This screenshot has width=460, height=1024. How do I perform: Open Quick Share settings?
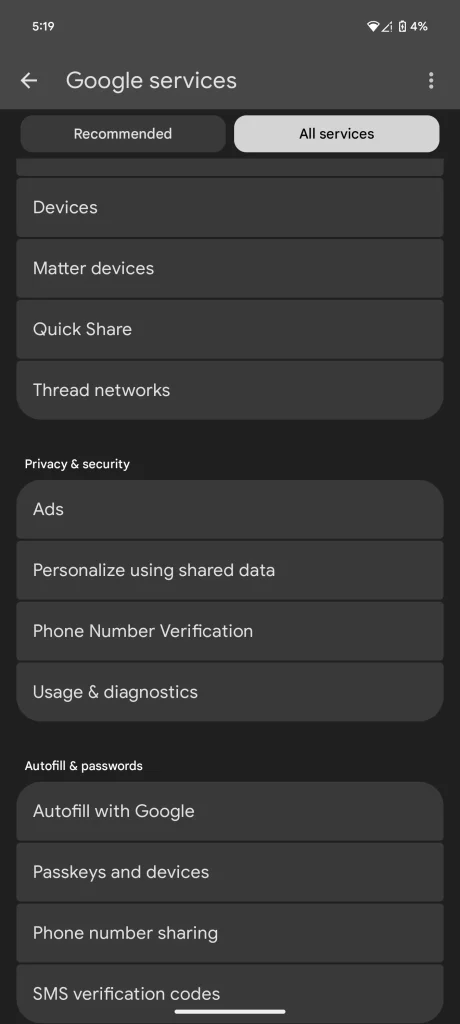click(x=230, y=329)
